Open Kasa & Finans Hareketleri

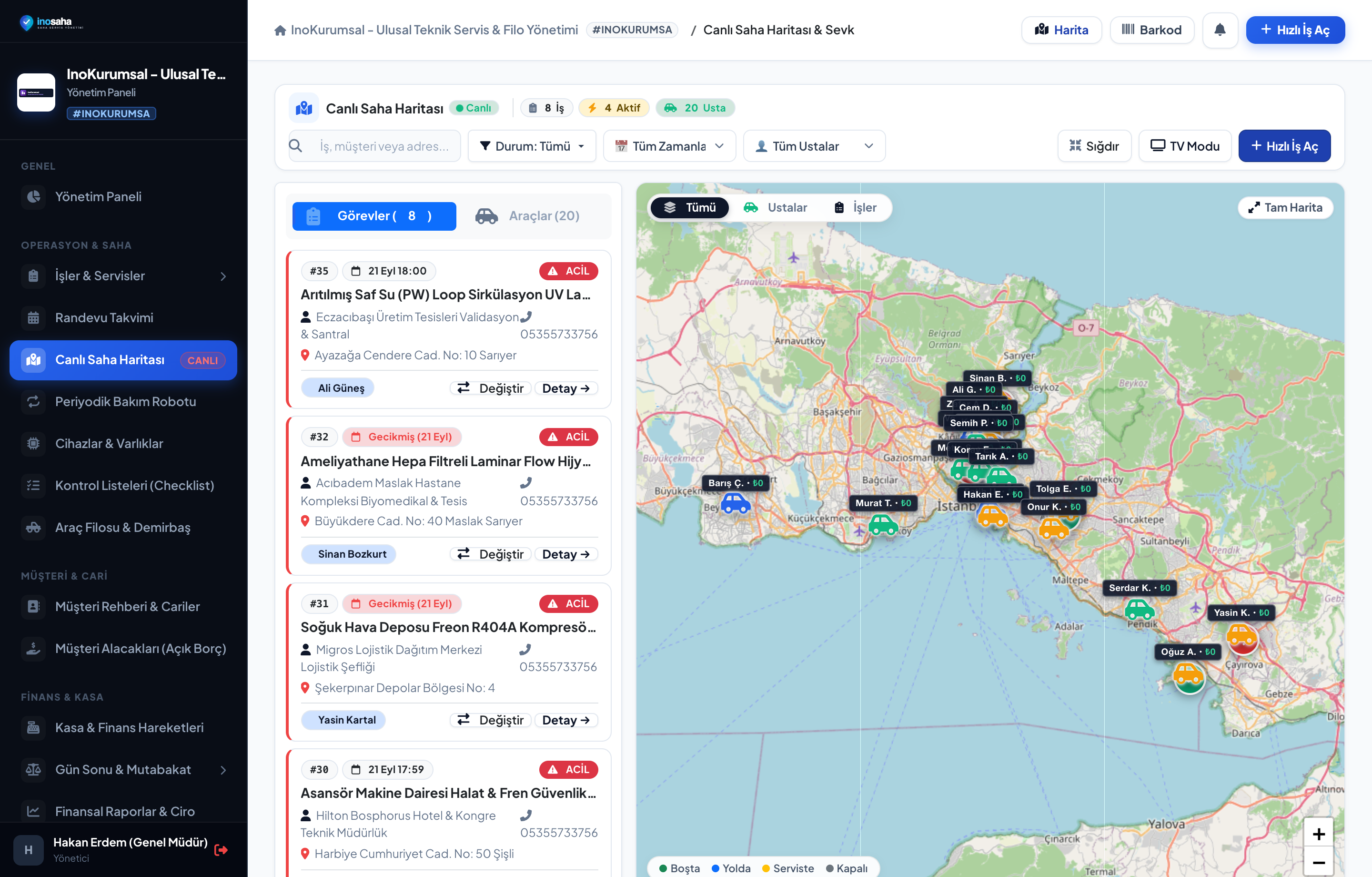coord(123,728)
